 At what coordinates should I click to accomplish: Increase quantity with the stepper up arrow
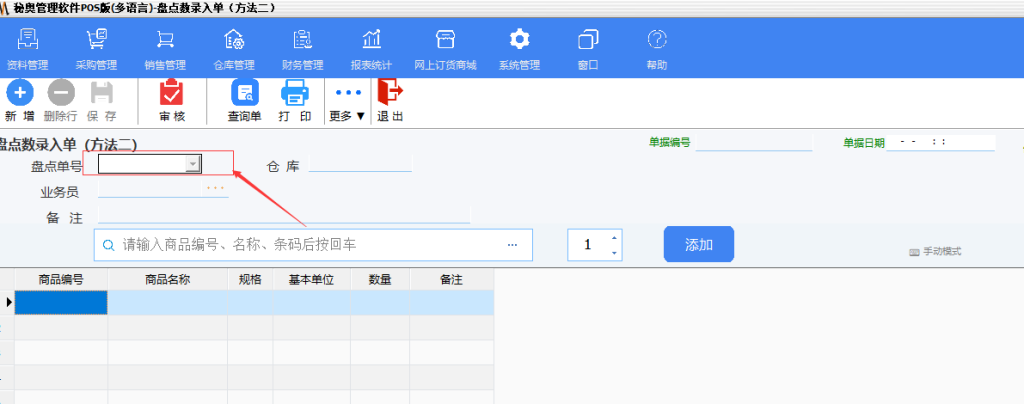click(x=614, y=238)
